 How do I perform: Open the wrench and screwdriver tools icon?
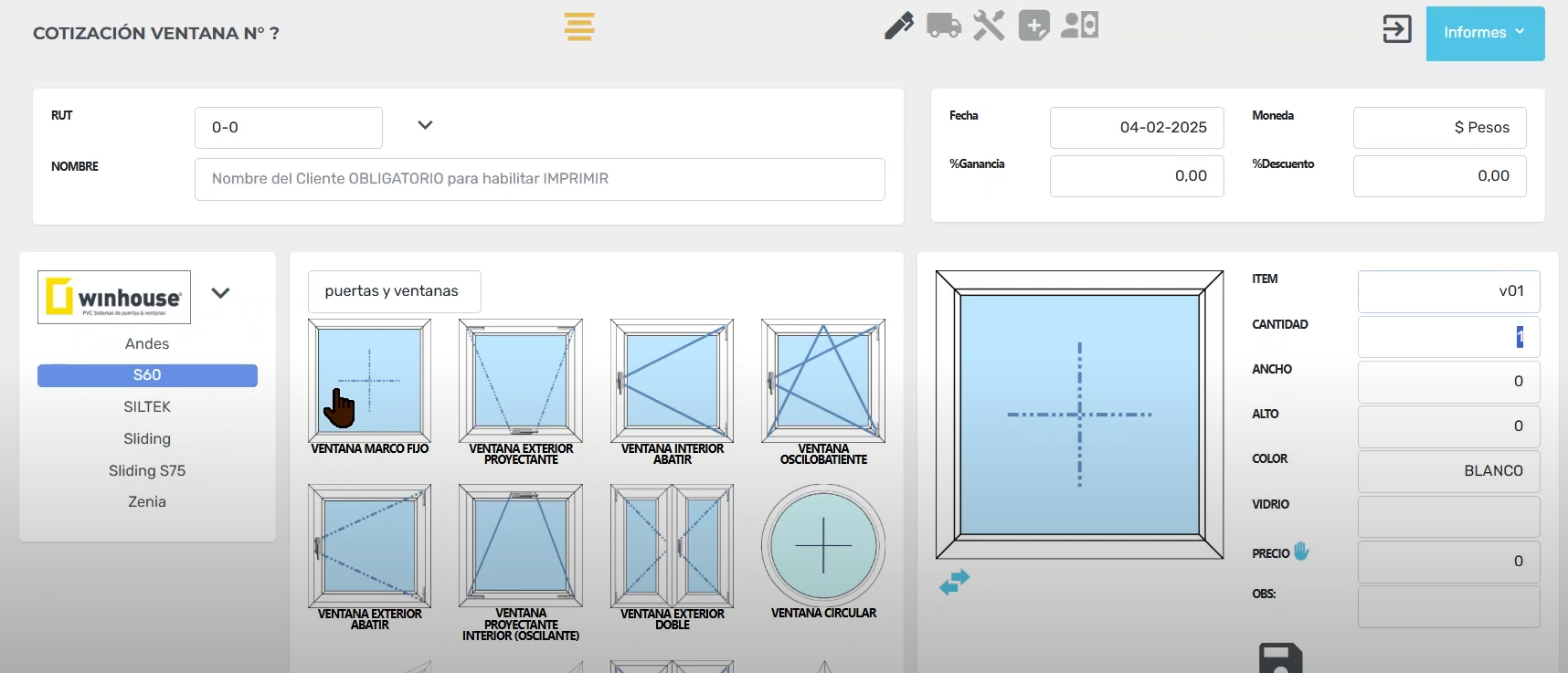coord(989,26)
